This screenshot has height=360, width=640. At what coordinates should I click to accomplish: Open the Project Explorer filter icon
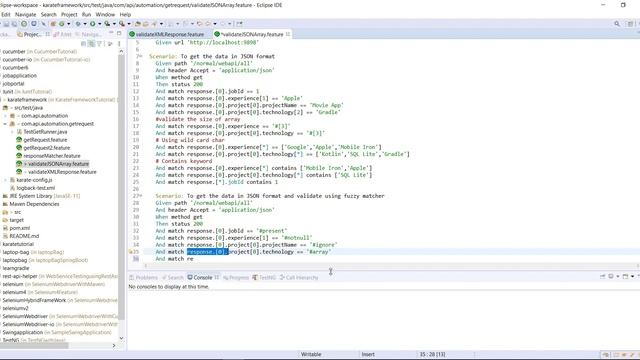coord(99,43)
